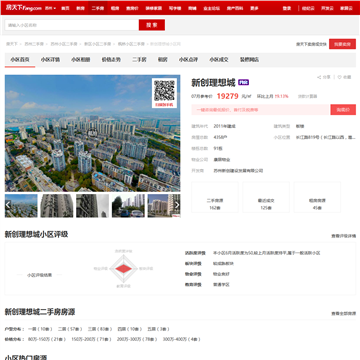The height and width of the screenshot is (360, 360).
Task: Switch to the 小区相册 tab
Action: (x=80, y=60)
